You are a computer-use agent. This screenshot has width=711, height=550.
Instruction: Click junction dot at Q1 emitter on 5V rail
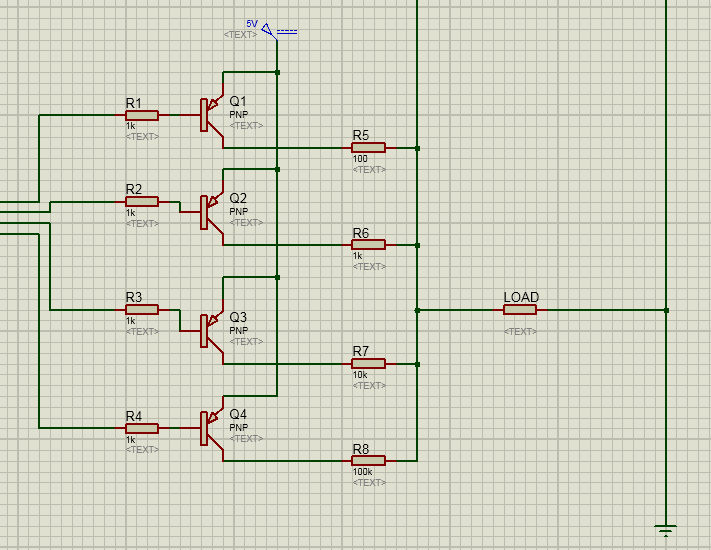[x=278, y=72]
